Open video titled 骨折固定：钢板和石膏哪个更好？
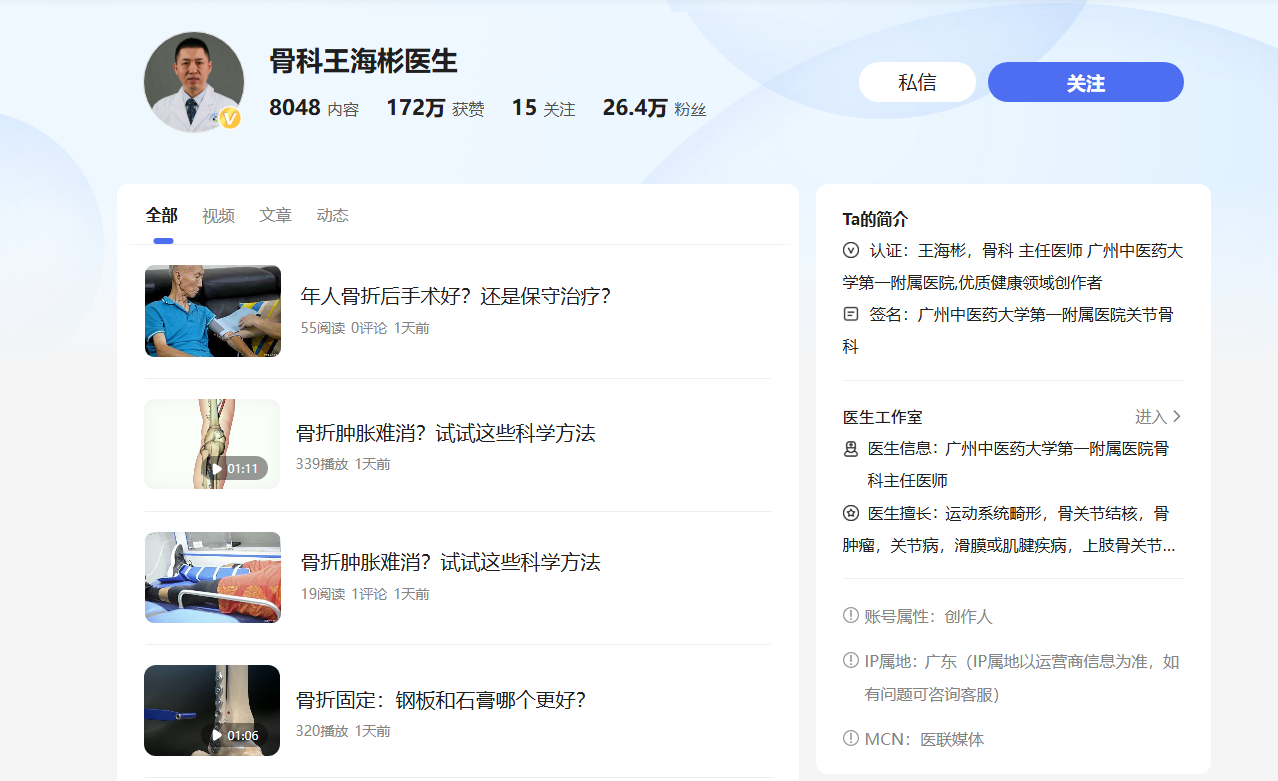This screenshot has height=781, width=1278. (x=440, y=700)
